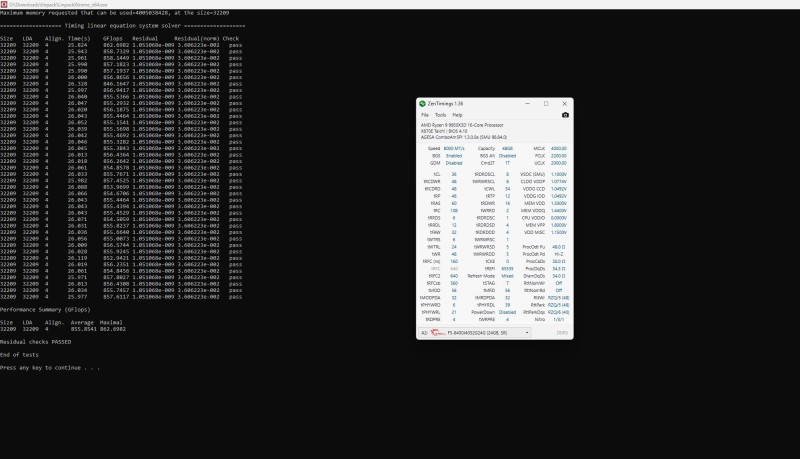Click the UCLK frequency value

point(559,163)
